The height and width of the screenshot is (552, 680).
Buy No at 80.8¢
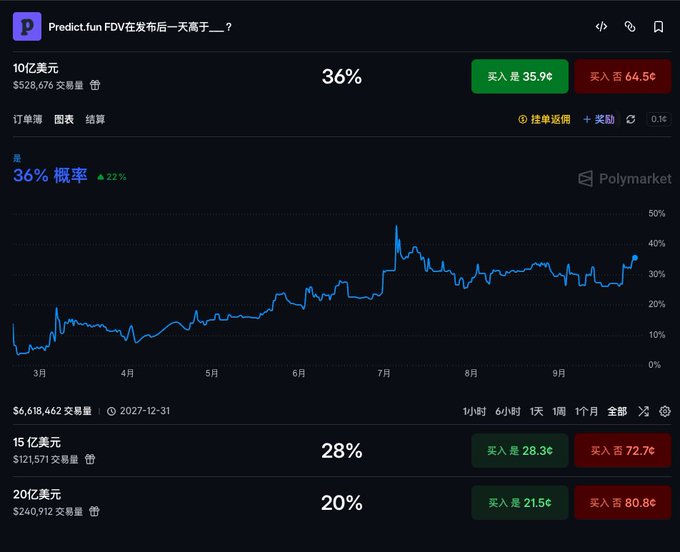pyautogui.click(x=623, y=503)
